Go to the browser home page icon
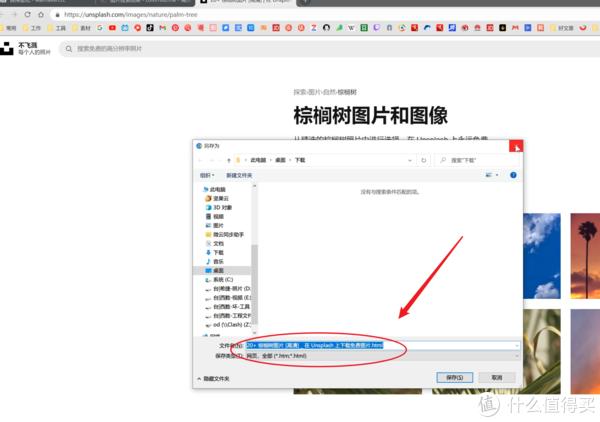Screen dimensions: 600x422 41,15
